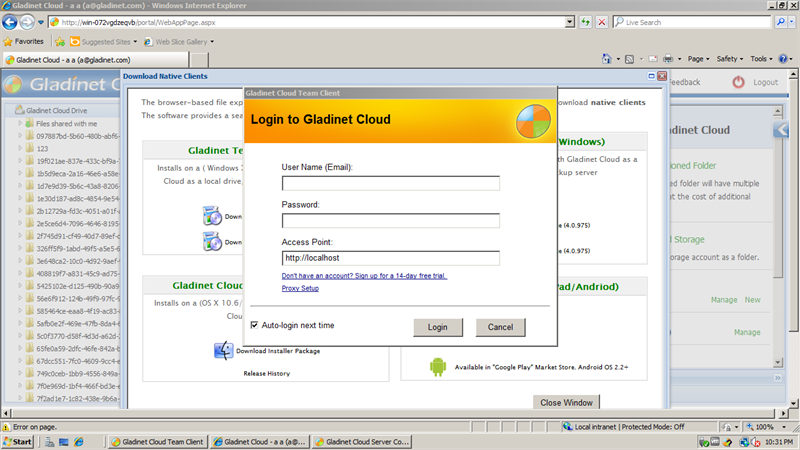Image resolution: width=800 pixels, height=450 pixels.
Task: Close the Download Native Clients panel
Action: pyautogui.click(x=662, y=76)
